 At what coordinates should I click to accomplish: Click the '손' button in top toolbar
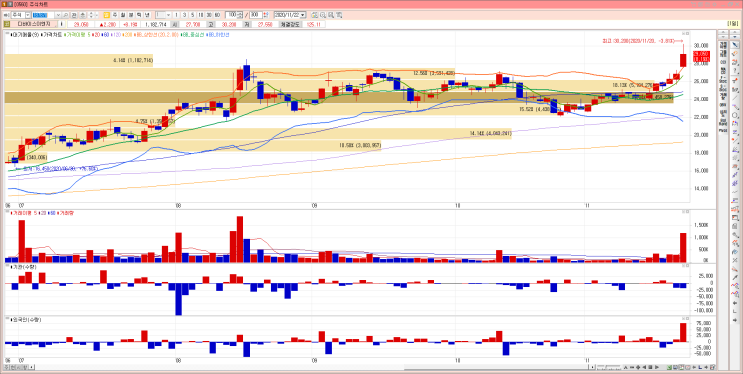coord(82,15)
